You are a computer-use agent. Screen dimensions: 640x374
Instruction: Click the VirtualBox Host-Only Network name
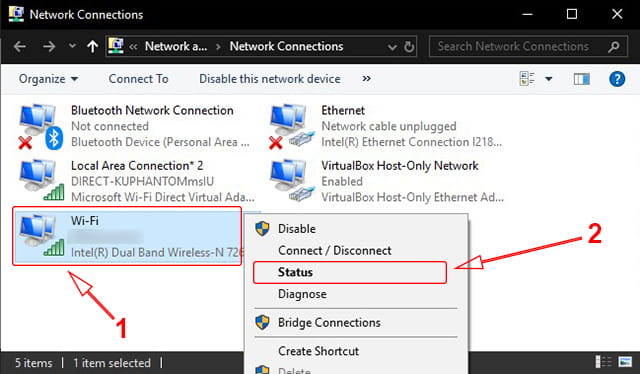point(400,165)
